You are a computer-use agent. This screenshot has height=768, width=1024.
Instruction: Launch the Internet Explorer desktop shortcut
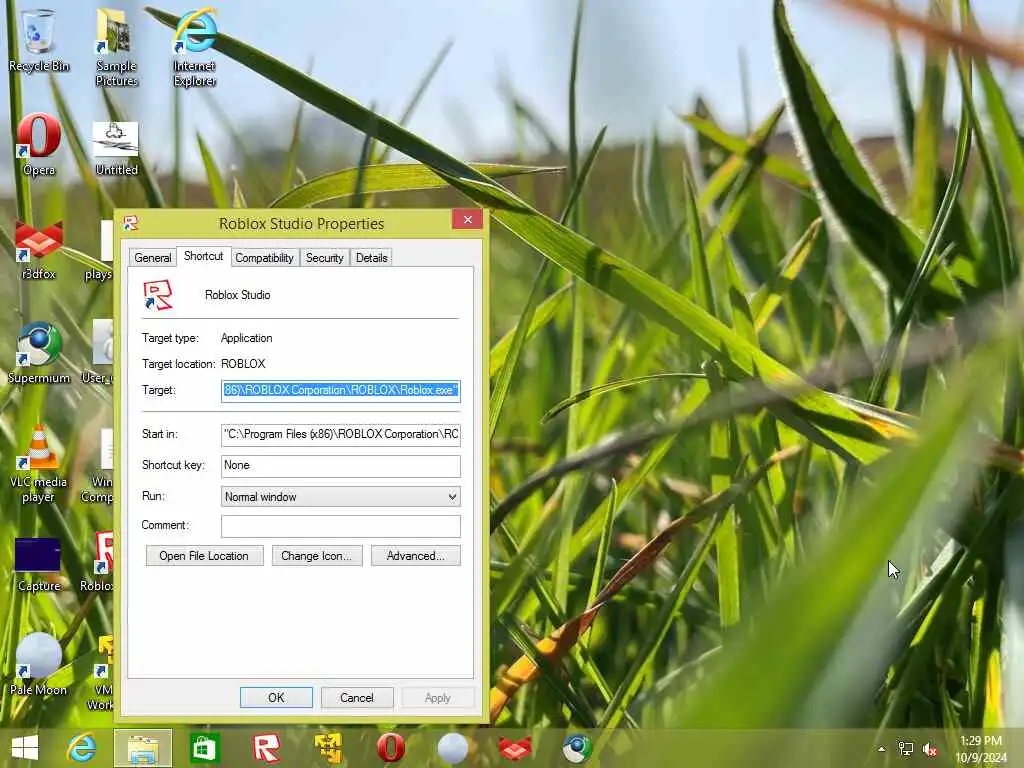[x=195, y=47]
